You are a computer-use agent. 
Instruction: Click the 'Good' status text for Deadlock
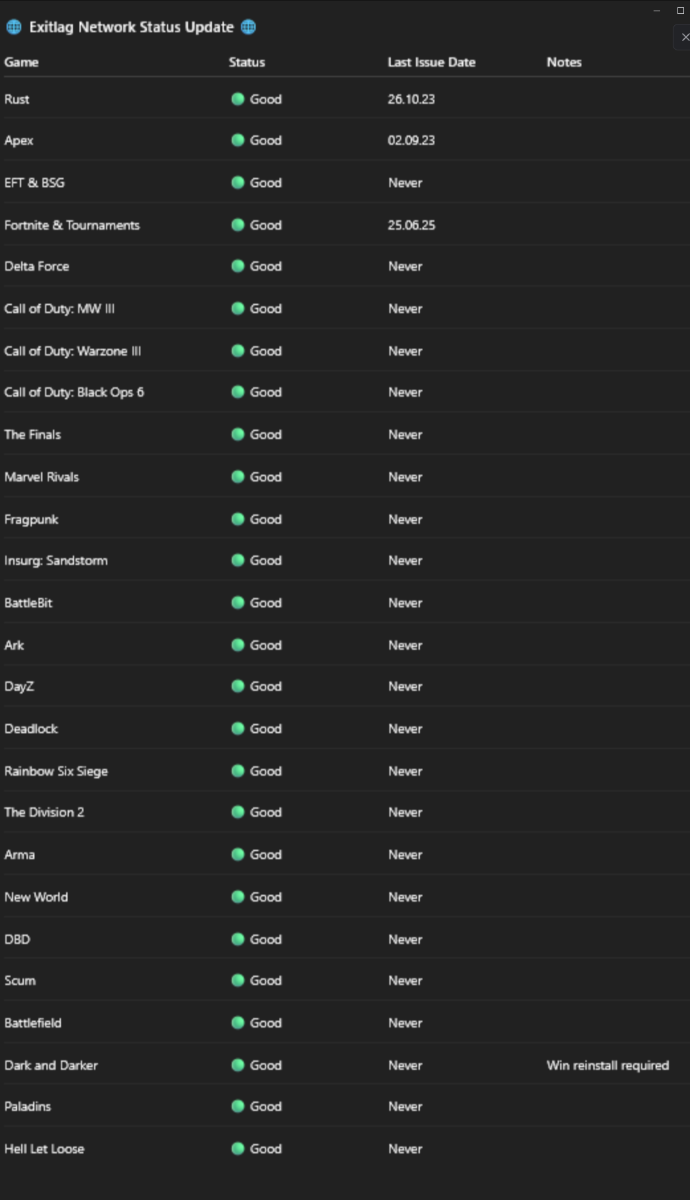coord(266,729)
